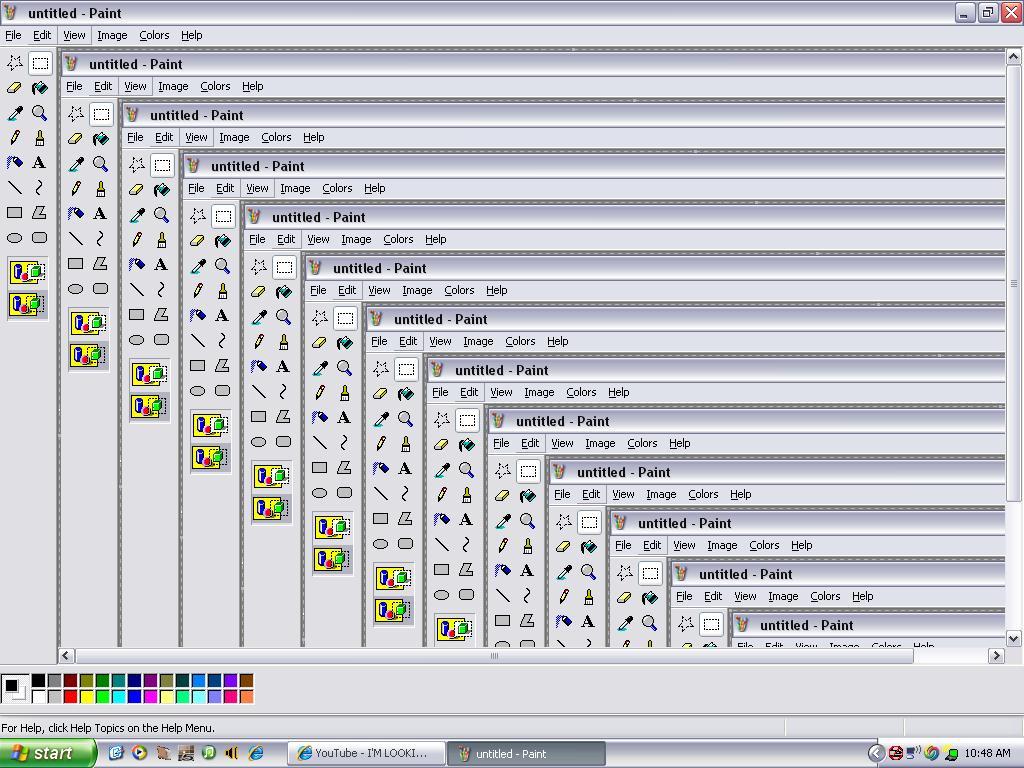Select the Ellipse tool in the leftmost toolbox

[x=15, y=238]
